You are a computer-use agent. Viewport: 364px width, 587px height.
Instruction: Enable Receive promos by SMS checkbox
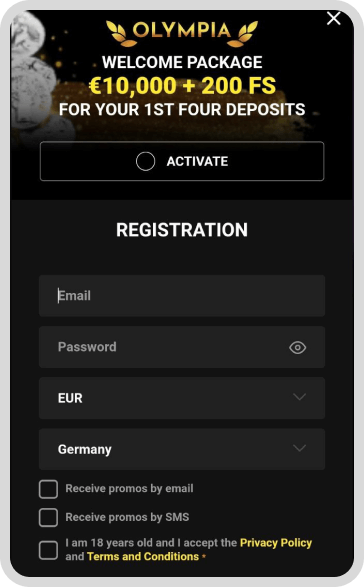[x=48, y=517]
